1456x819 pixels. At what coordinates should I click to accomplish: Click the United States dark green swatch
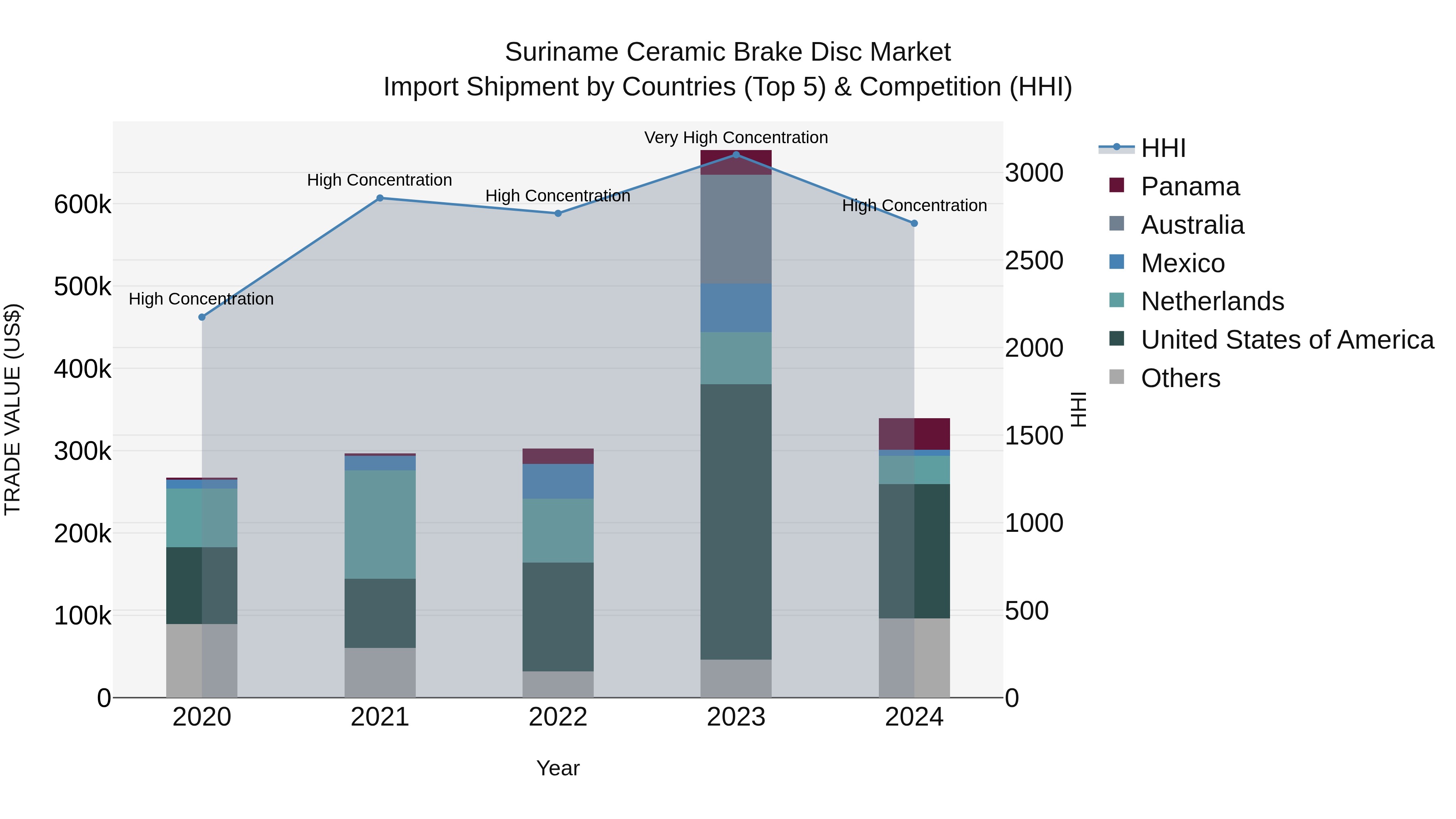coord(1117,338)
